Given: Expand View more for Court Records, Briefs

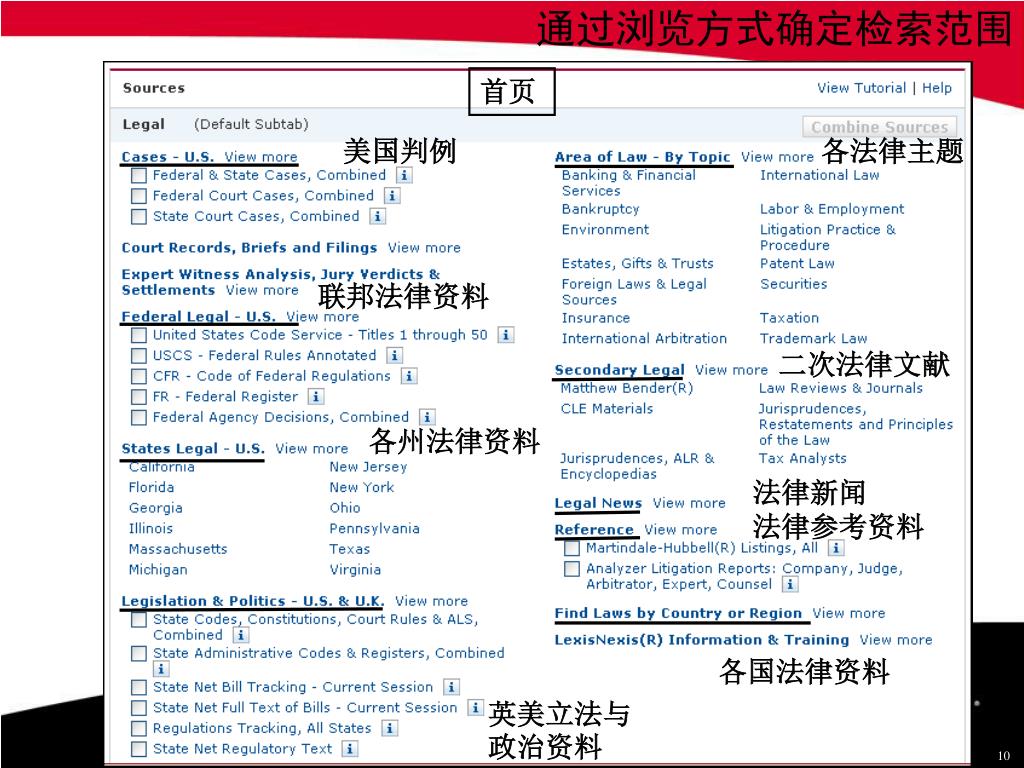Looking at the screenshot, I should coord(424,248).
